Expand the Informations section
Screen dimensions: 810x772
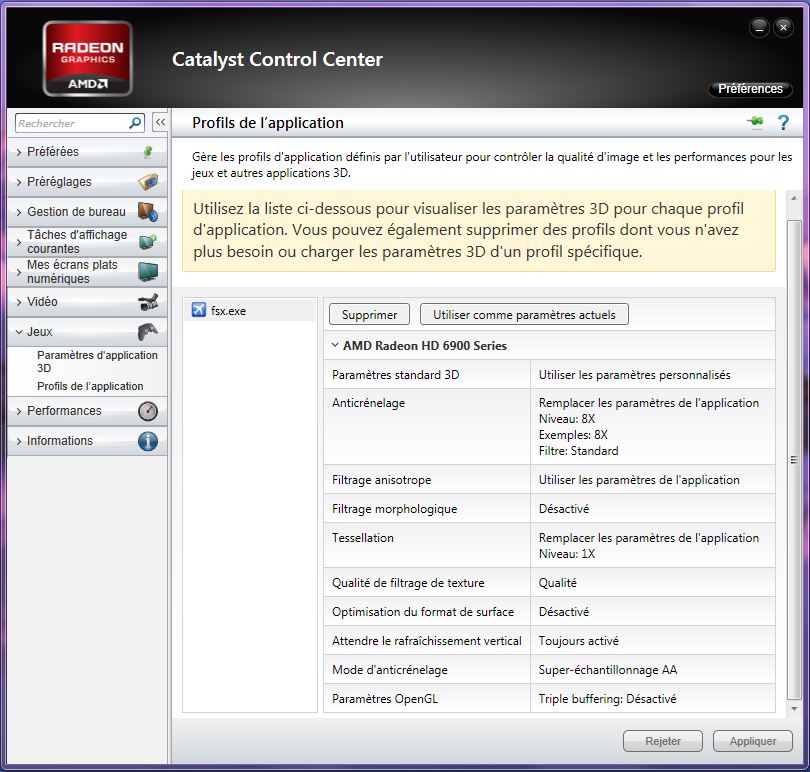point(87,441)
